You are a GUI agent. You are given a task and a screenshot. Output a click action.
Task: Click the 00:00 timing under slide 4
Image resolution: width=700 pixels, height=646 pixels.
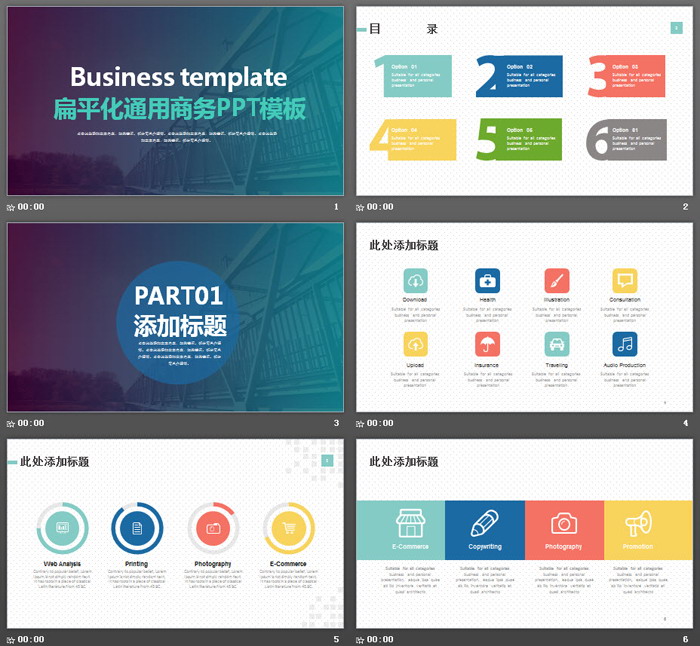[380, 423]
